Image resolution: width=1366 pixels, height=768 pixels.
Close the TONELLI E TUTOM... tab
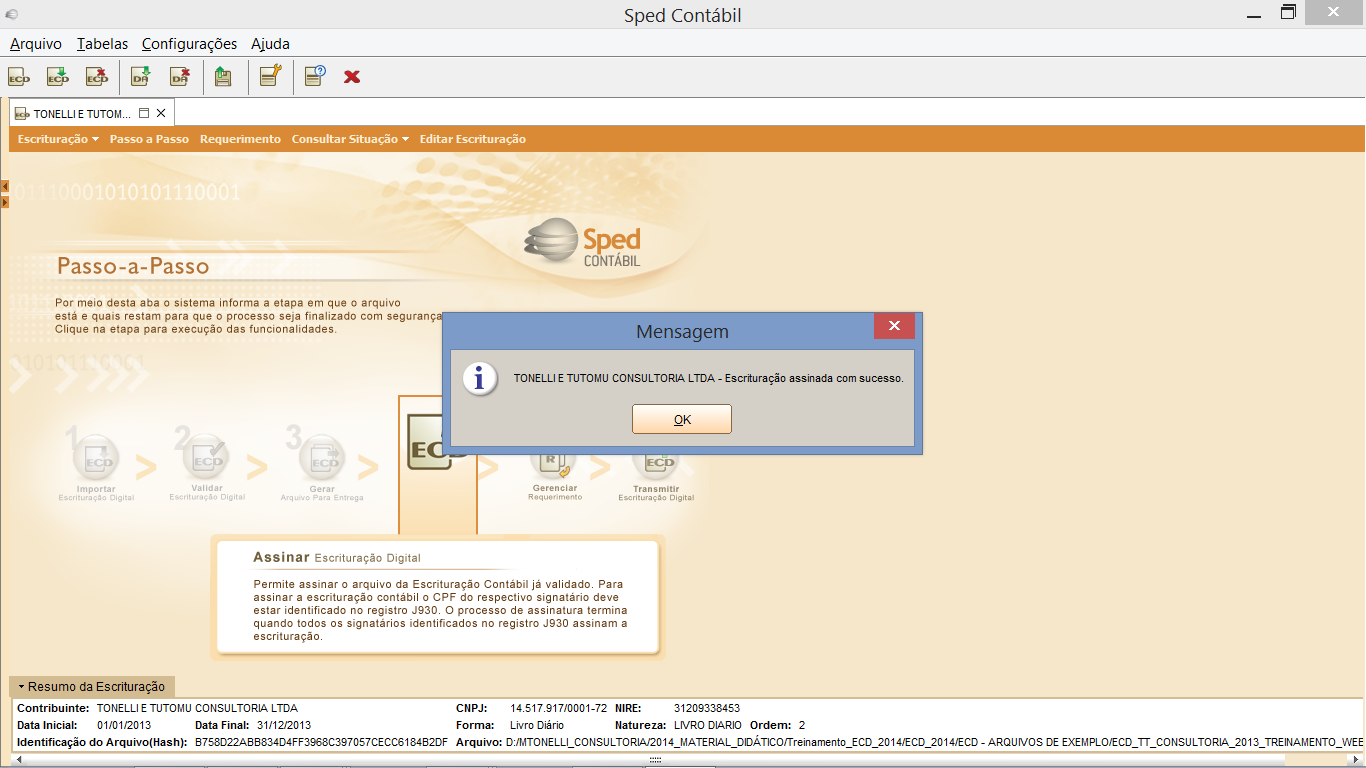click(x=161, y=113)
